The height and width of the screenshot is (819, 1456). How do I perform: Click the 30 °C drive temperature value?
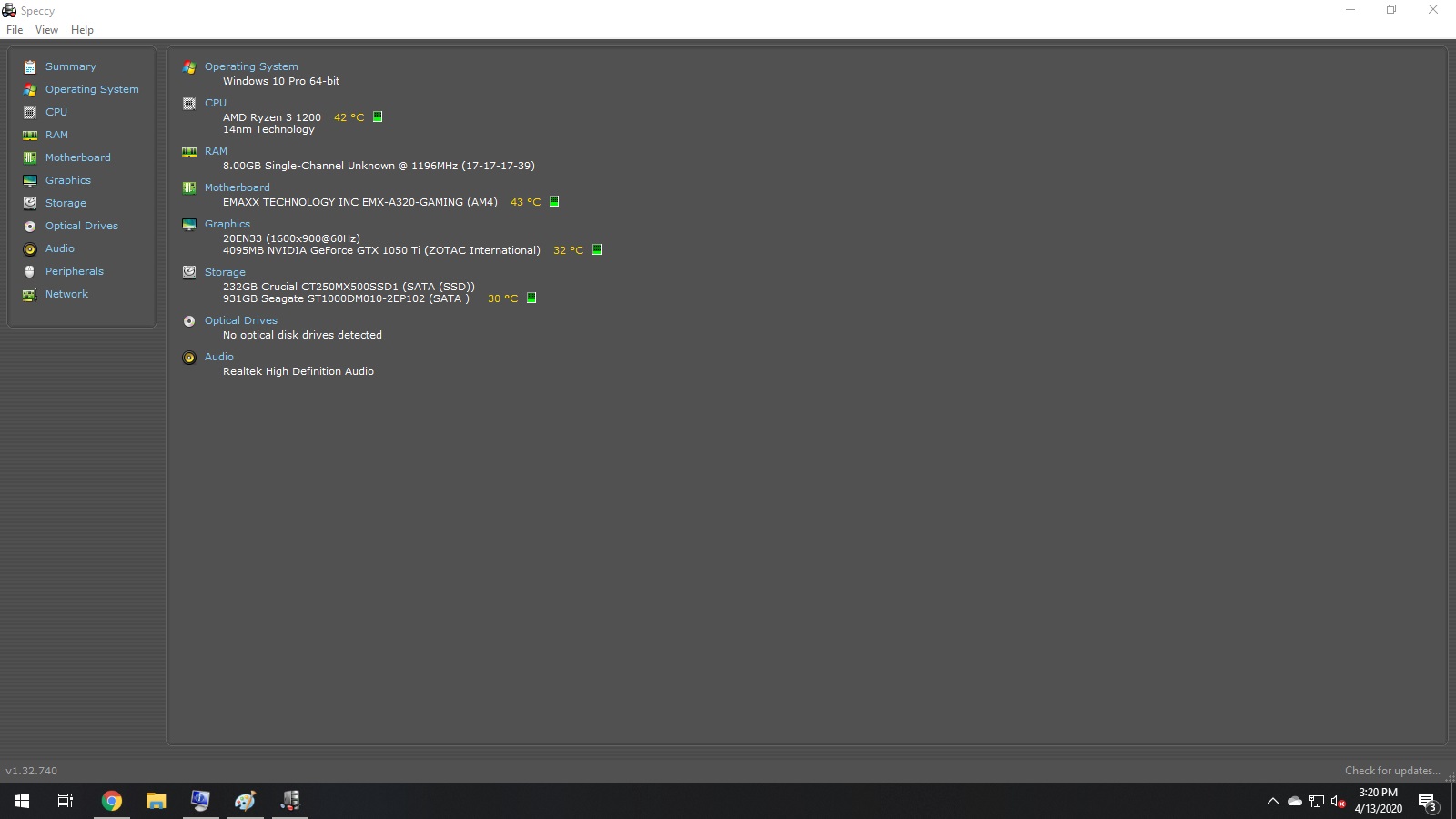pyautogui.click(x=502, y=298)
